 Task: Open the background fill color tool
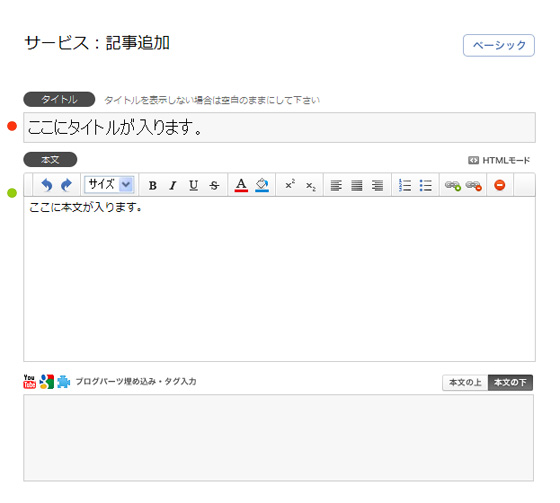click(x=262, y=185)
